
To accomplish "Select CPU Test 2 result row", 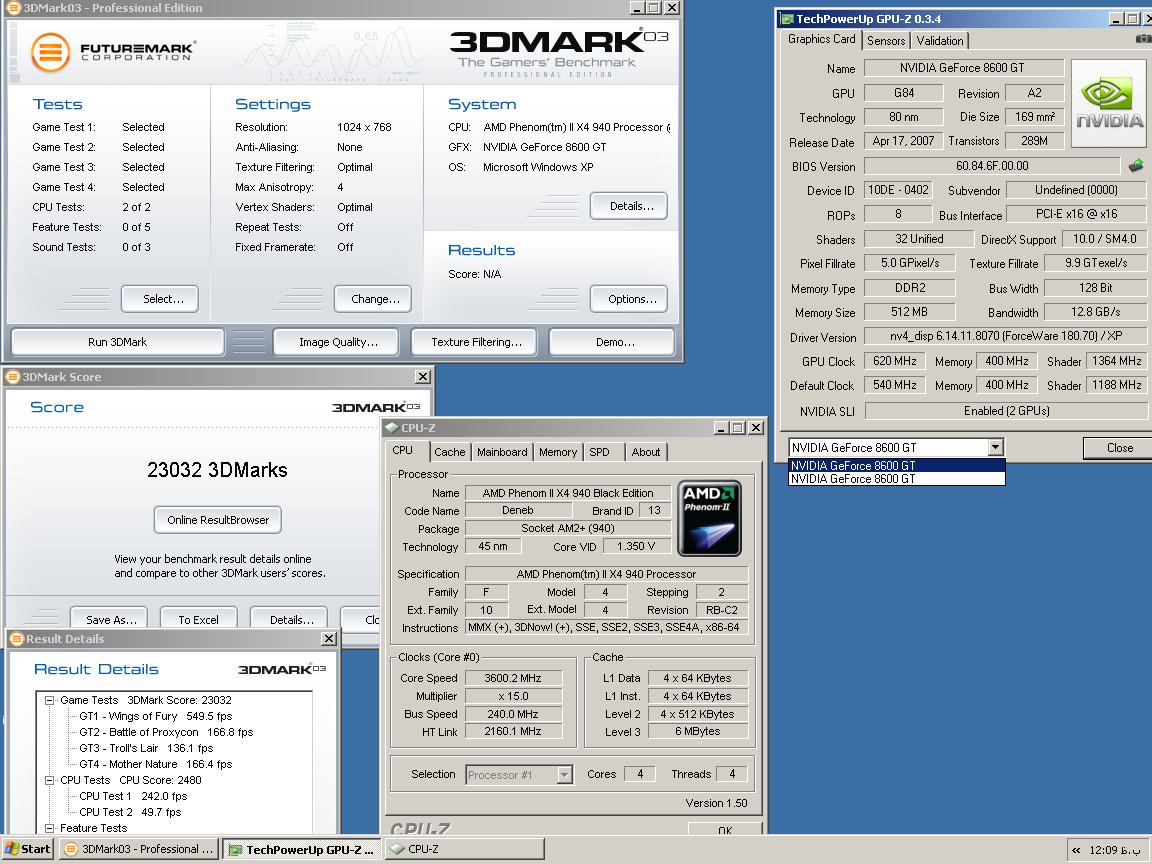I will pos(130,813).
